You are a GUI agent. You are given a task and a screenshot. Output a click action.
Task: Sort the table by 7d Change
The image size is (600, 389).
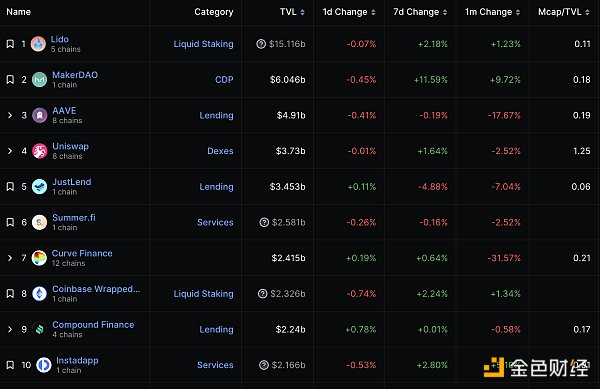[x=420, y=12]
